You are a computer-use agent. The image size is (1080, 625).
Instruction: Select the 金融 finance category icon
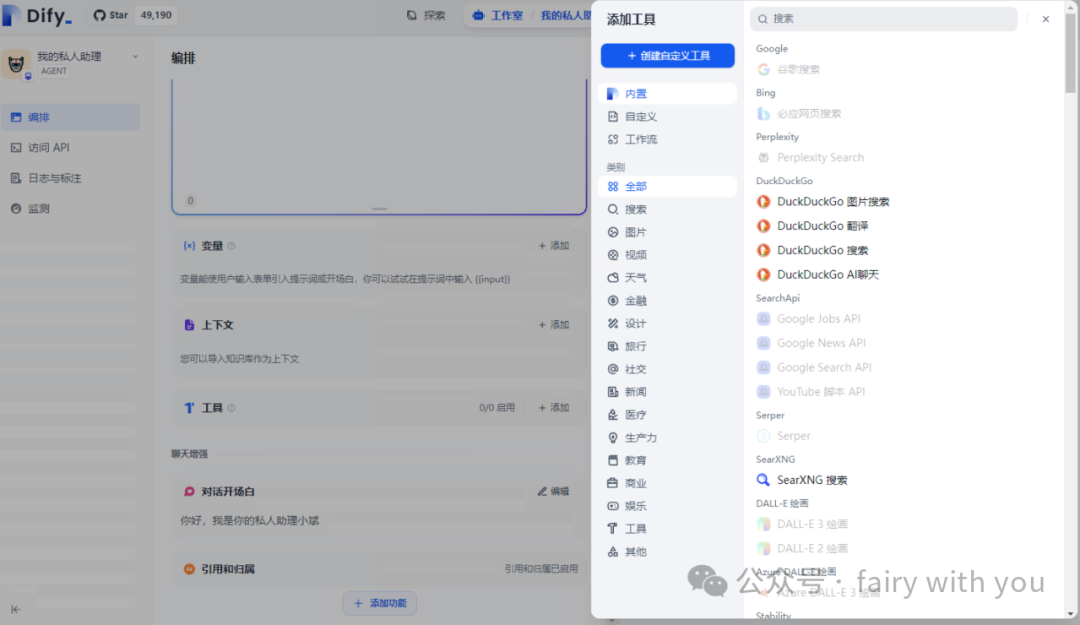(614, 301)
